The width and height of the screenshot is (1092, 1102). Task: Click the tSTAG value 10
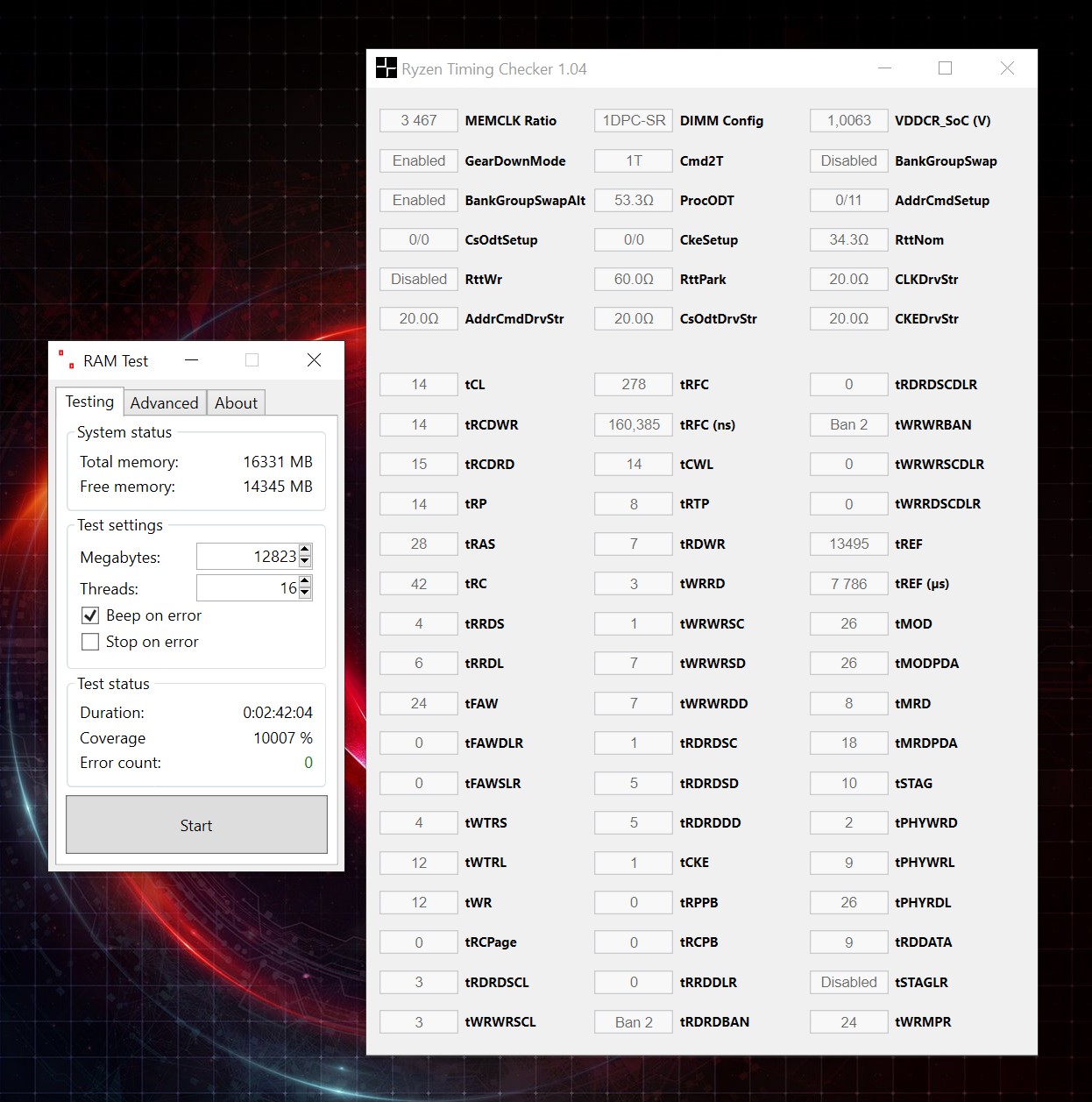849,783
